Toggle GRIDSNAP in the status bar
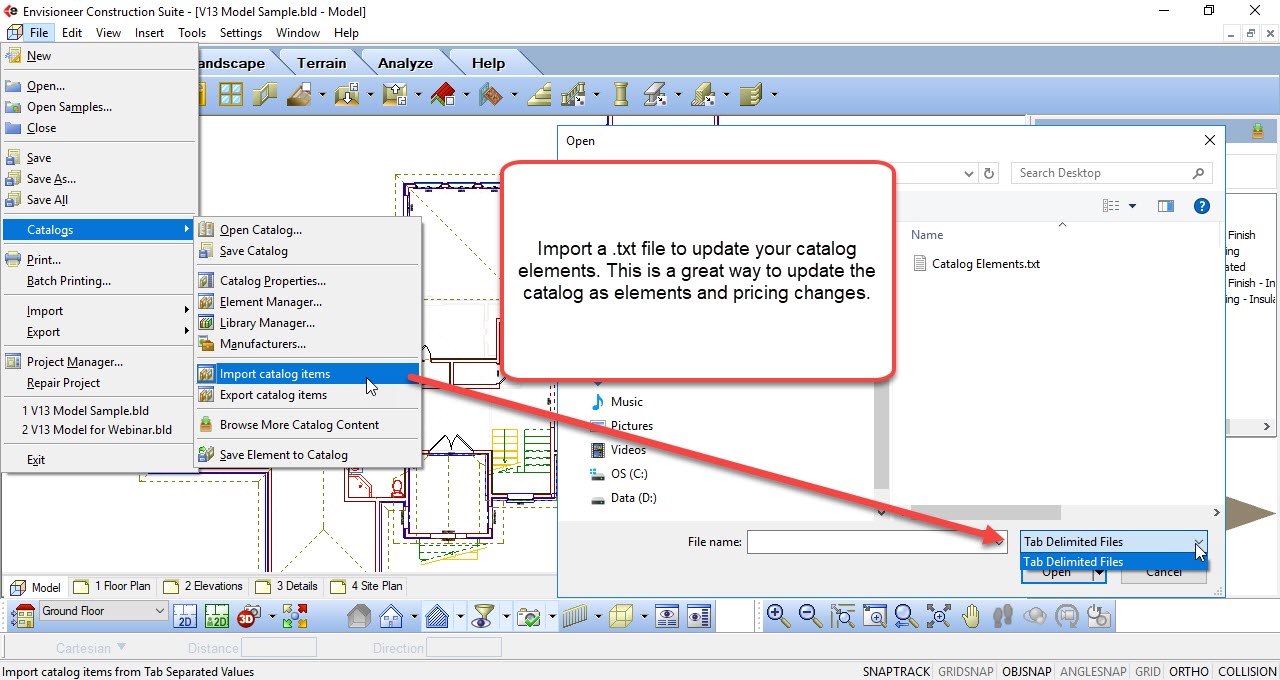 [x=966, y=672]
